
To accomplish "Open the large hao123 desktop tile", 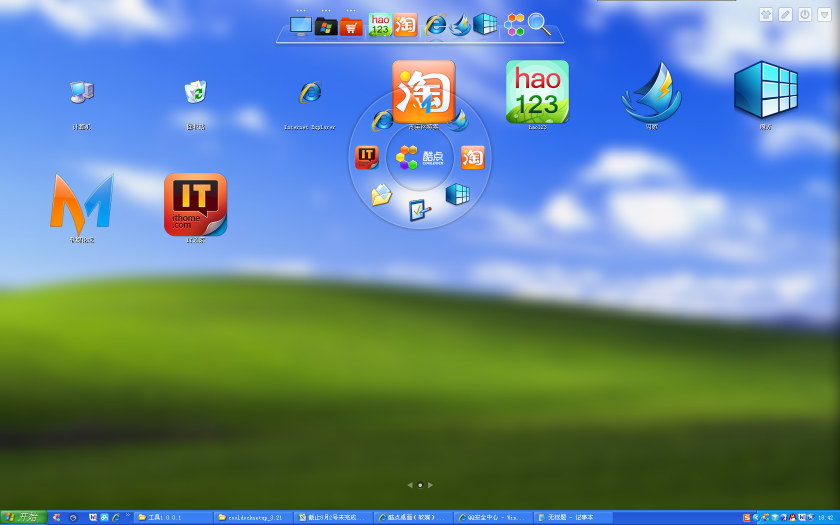I will pyautogui.click(x=537, y=92).
